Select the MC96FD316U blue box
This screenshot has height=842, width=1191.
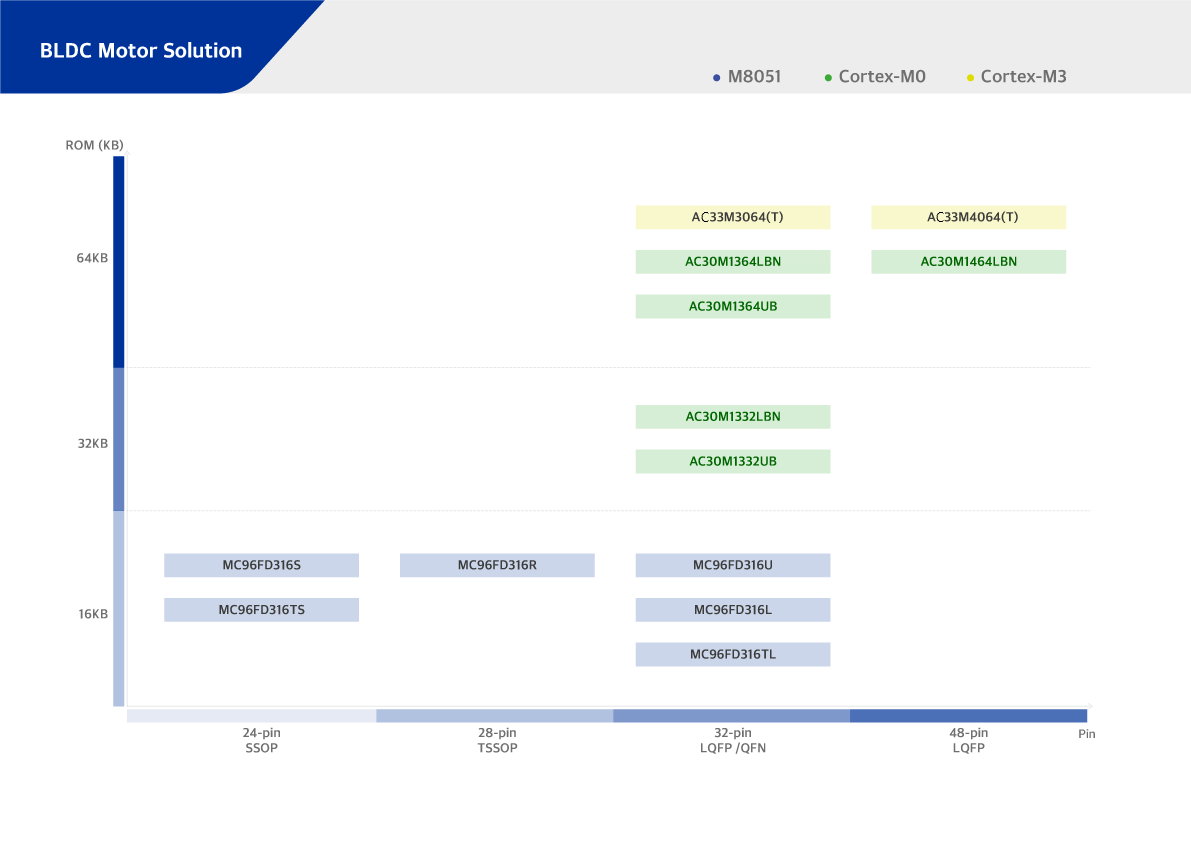pyautogui.click(x=732, y=566)
